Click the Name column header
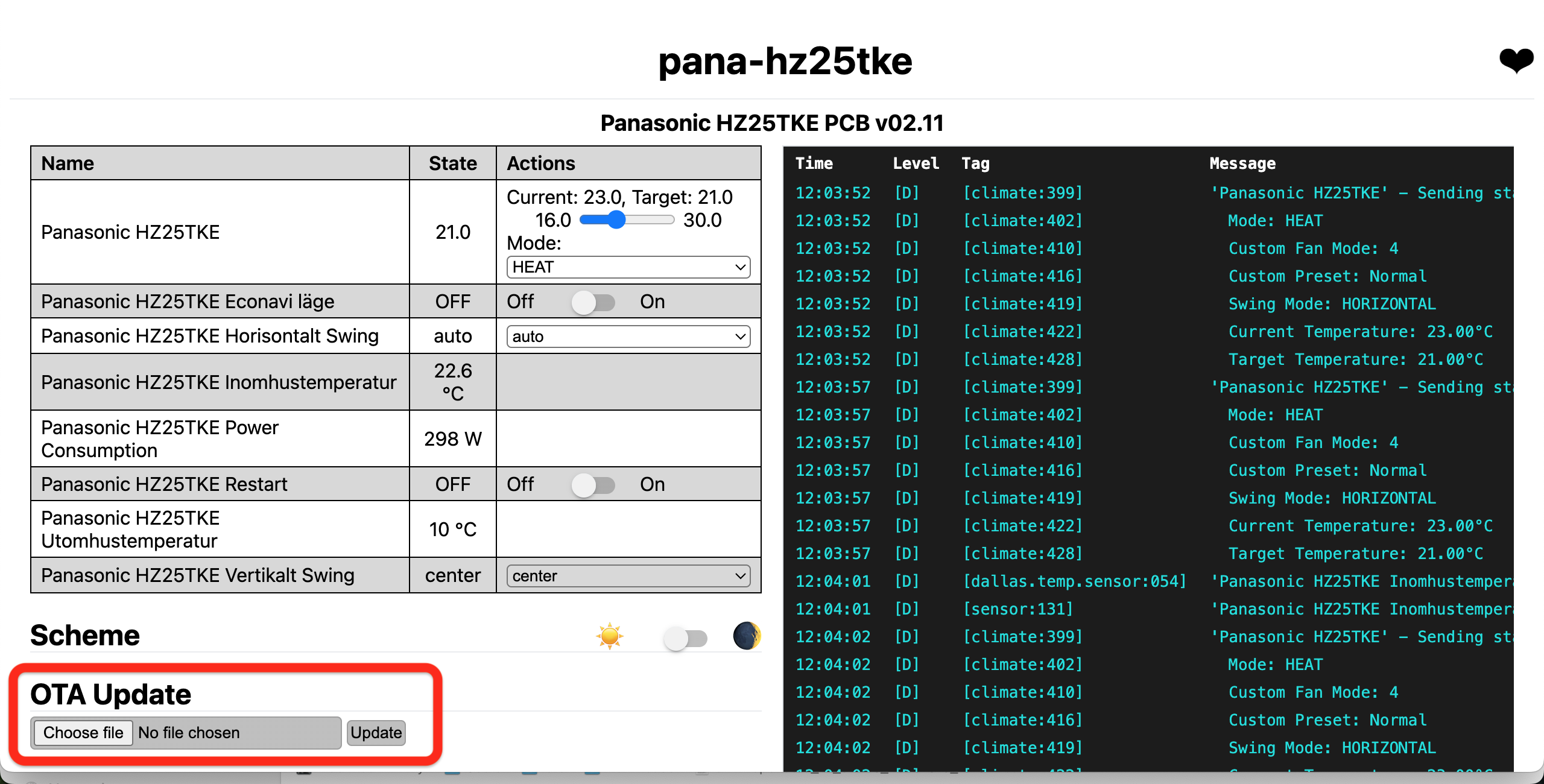The width and height of the screenshot is (1544, 784). 68,163
